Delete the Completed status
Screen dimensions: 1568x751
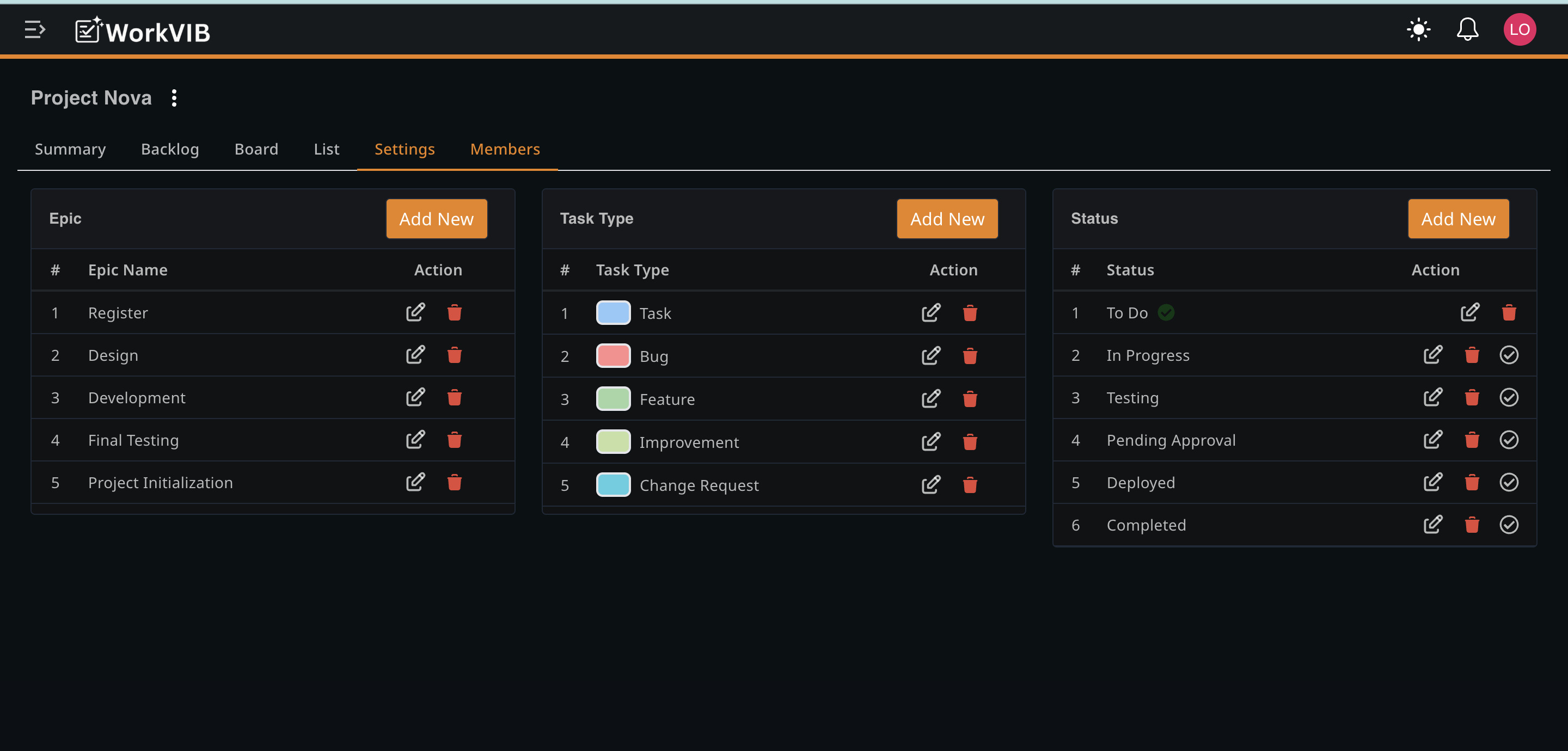(1471, 525)
